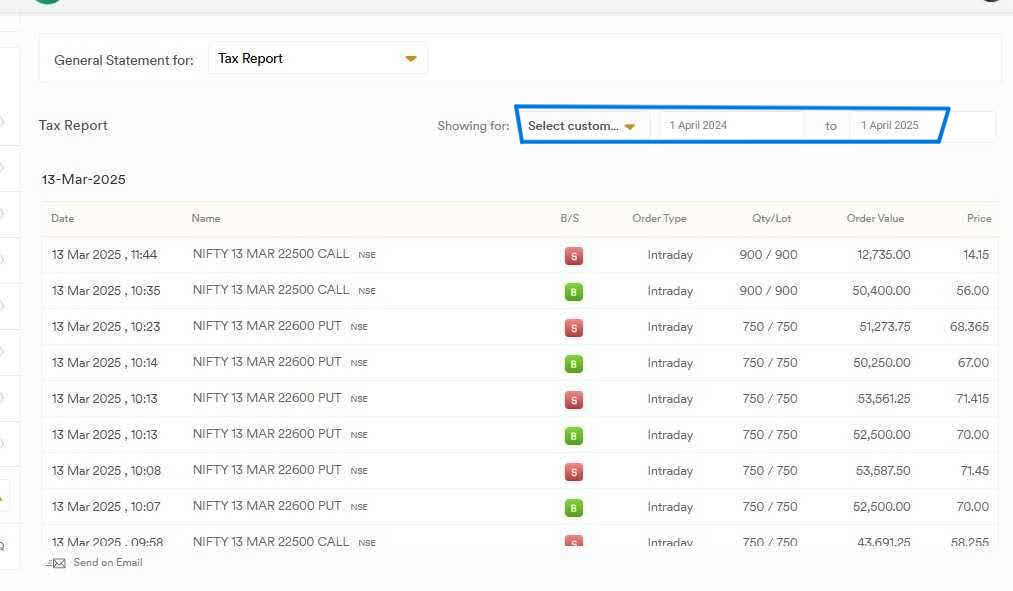Click the green Buy badge on the 10:14 row
Screen dimensions: 1013x591
573,364
